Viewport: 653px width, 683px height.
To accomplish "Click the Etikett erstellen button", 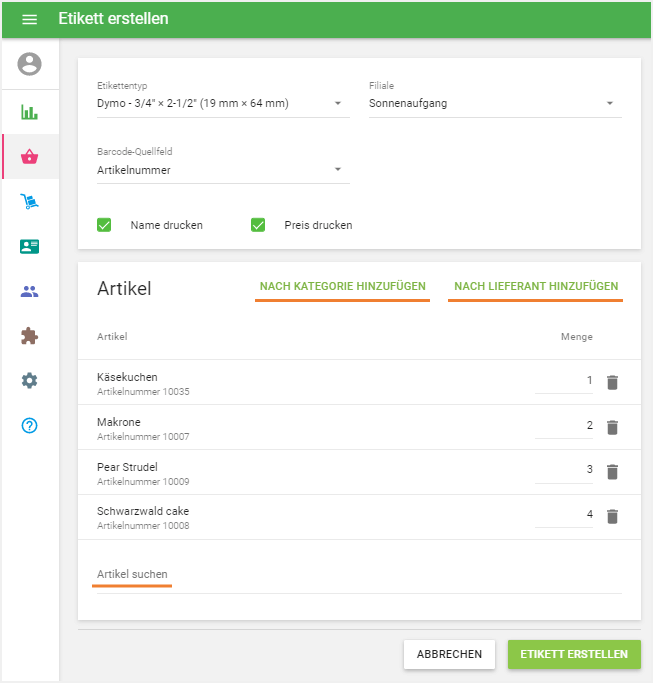I will click(574, 654).
